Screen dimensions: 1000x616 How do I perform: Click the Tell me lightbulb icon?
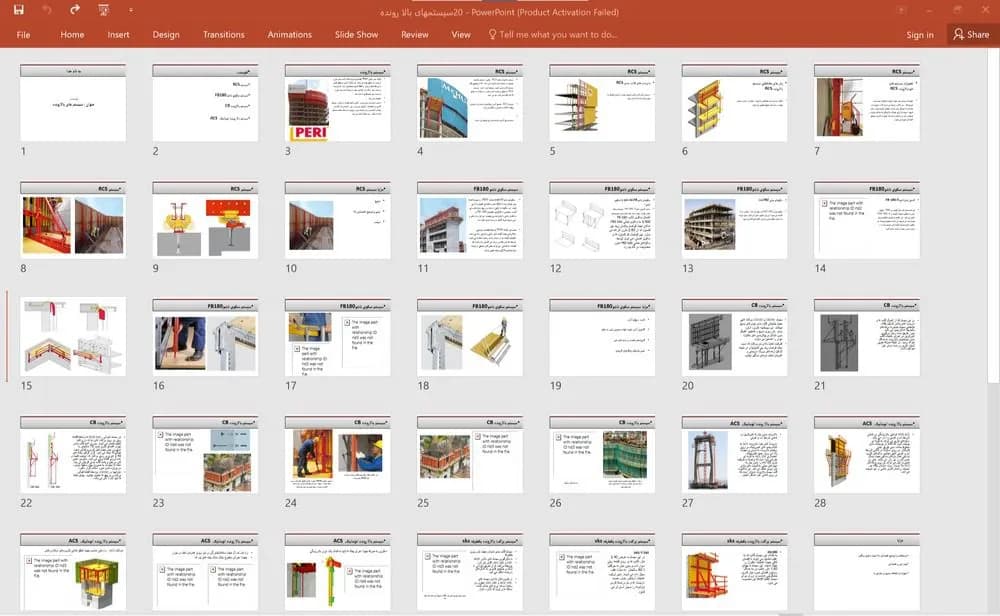point(492,34)
